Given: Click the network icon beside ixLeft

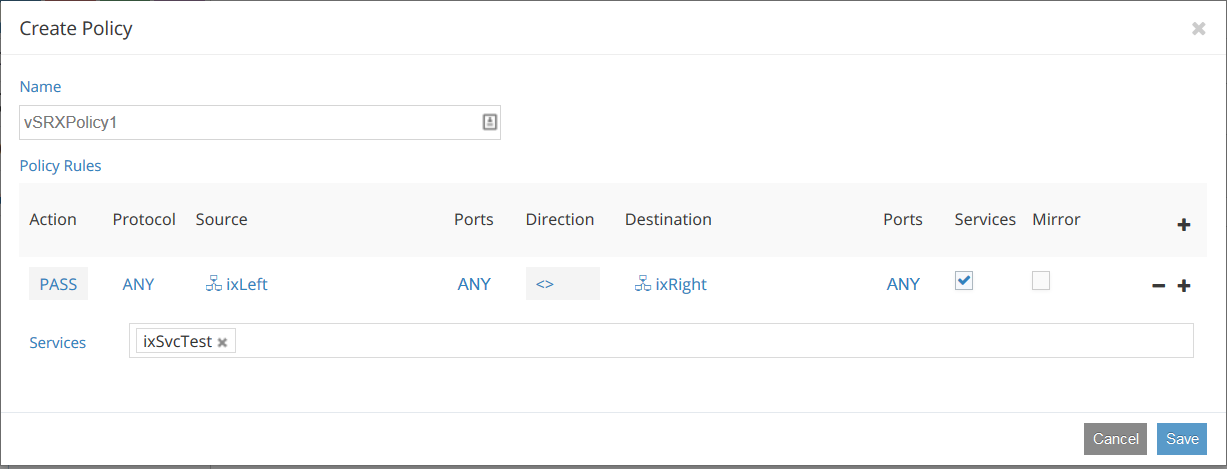Looking at the screenshot, I should coord(213,283).
